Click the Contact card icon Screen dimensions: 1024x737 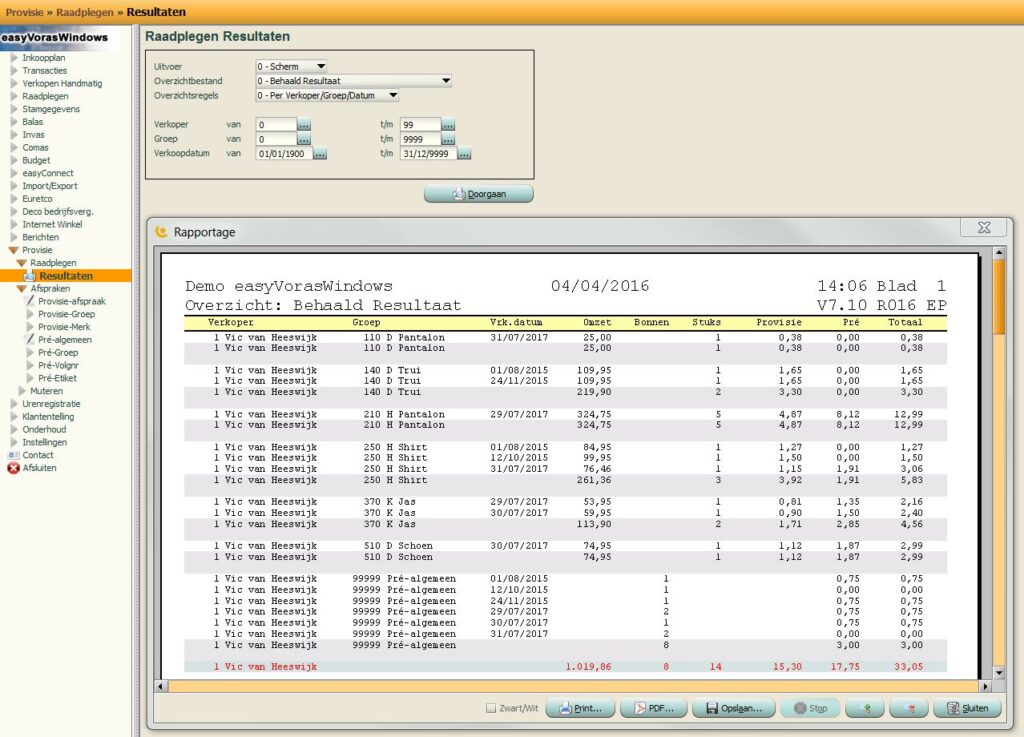click(x=13, y=455)
